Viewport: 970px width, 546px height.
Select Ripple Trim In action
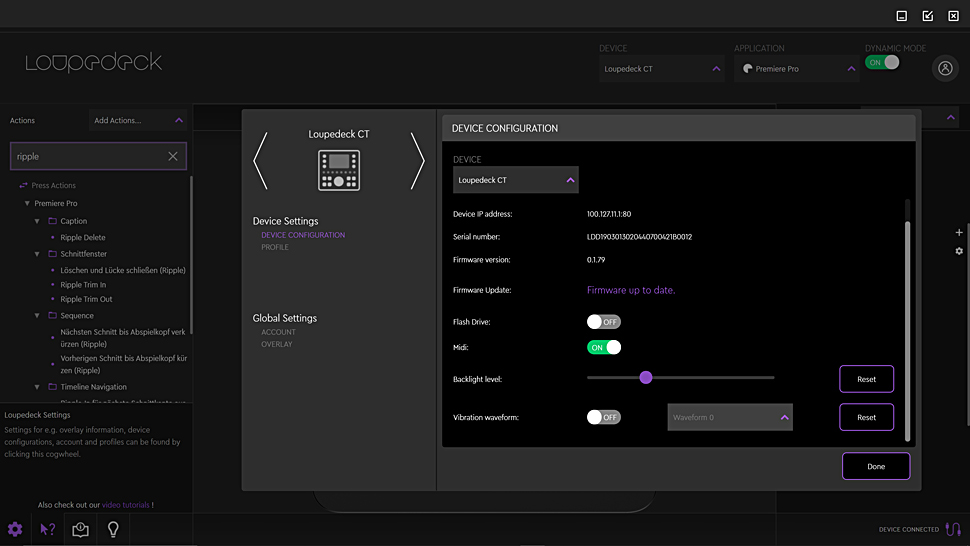[x=84, y=285]
